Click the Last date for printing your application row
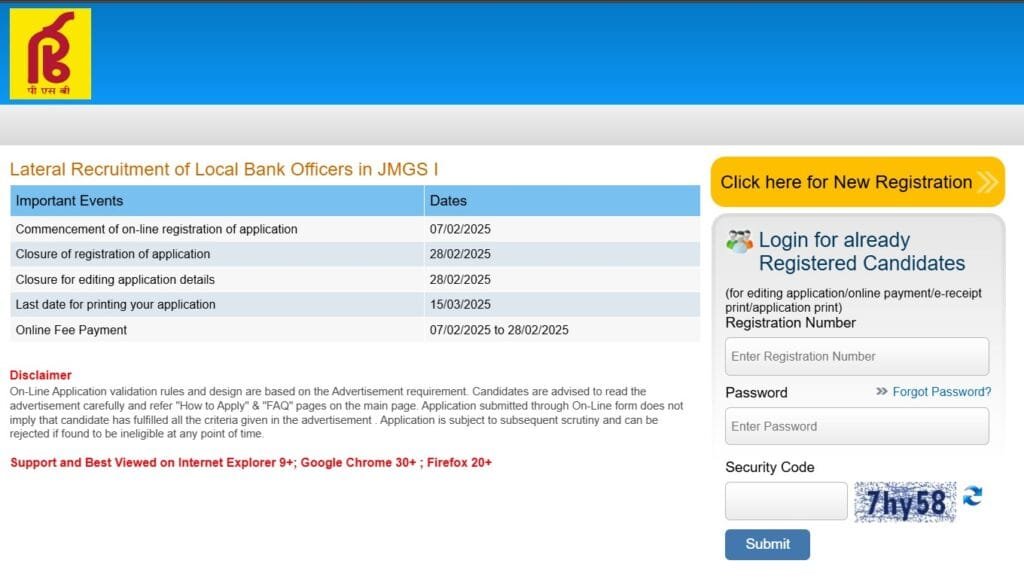The width and height of the screenshot is (1024, 588). [115, 304]
